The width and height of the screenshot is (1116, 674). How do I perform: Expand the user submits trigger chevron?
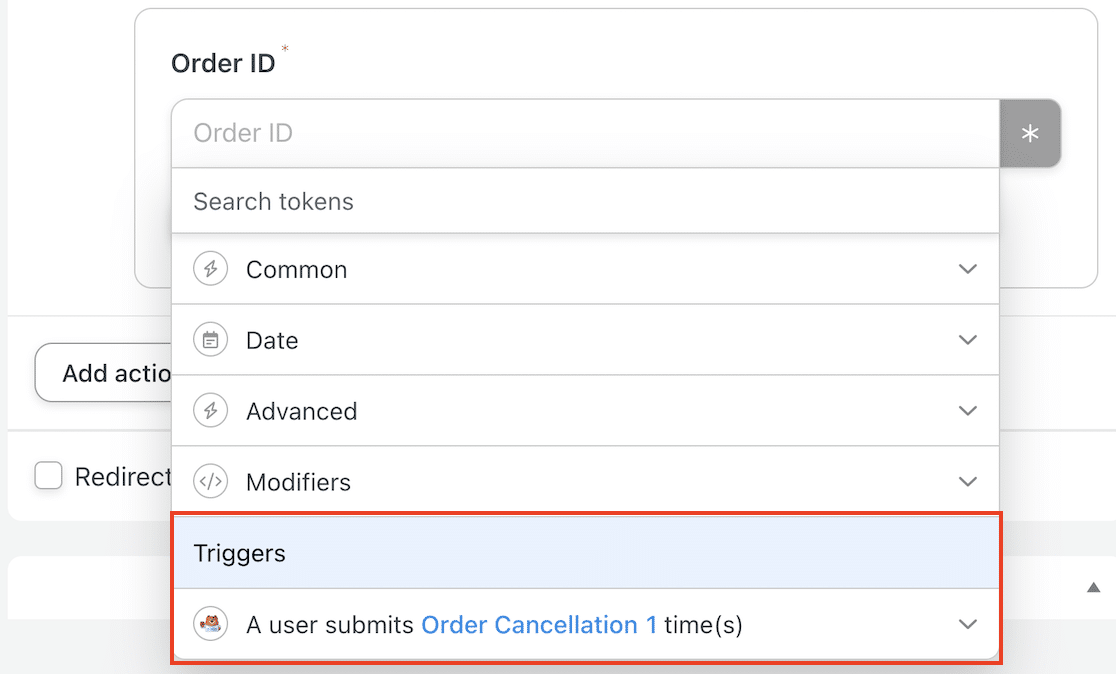tap(967, 625)
